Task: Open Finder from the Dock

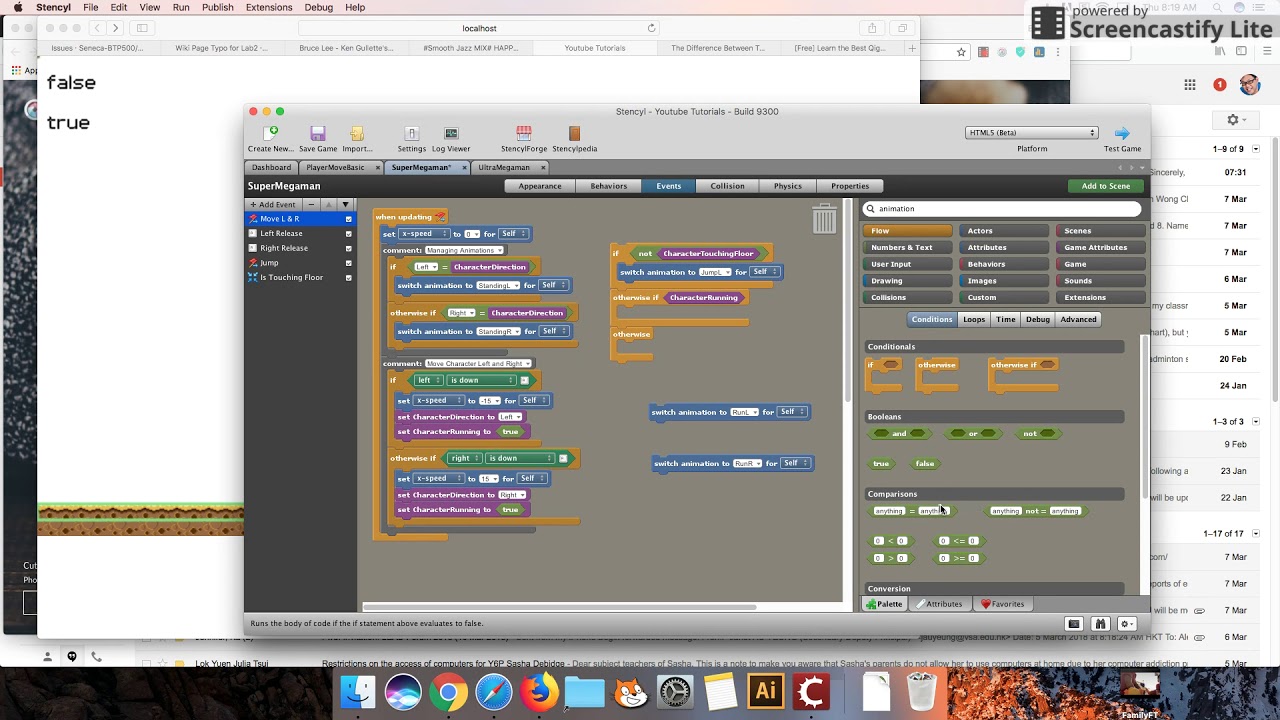Action: (358, 692)
